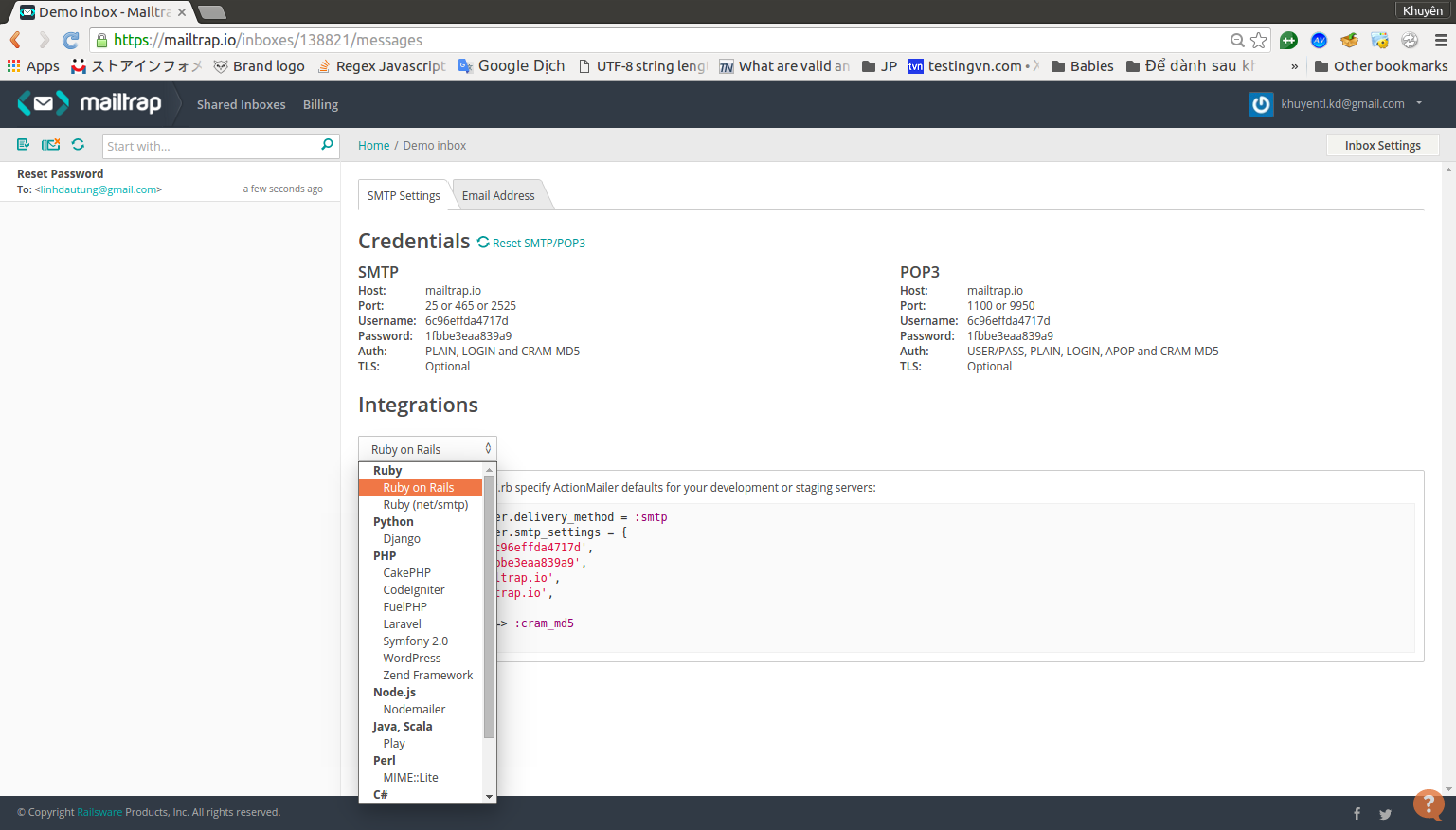Click the Mailtrap logo
This screenshot has width=1456, height=830.
click(90, 103)
